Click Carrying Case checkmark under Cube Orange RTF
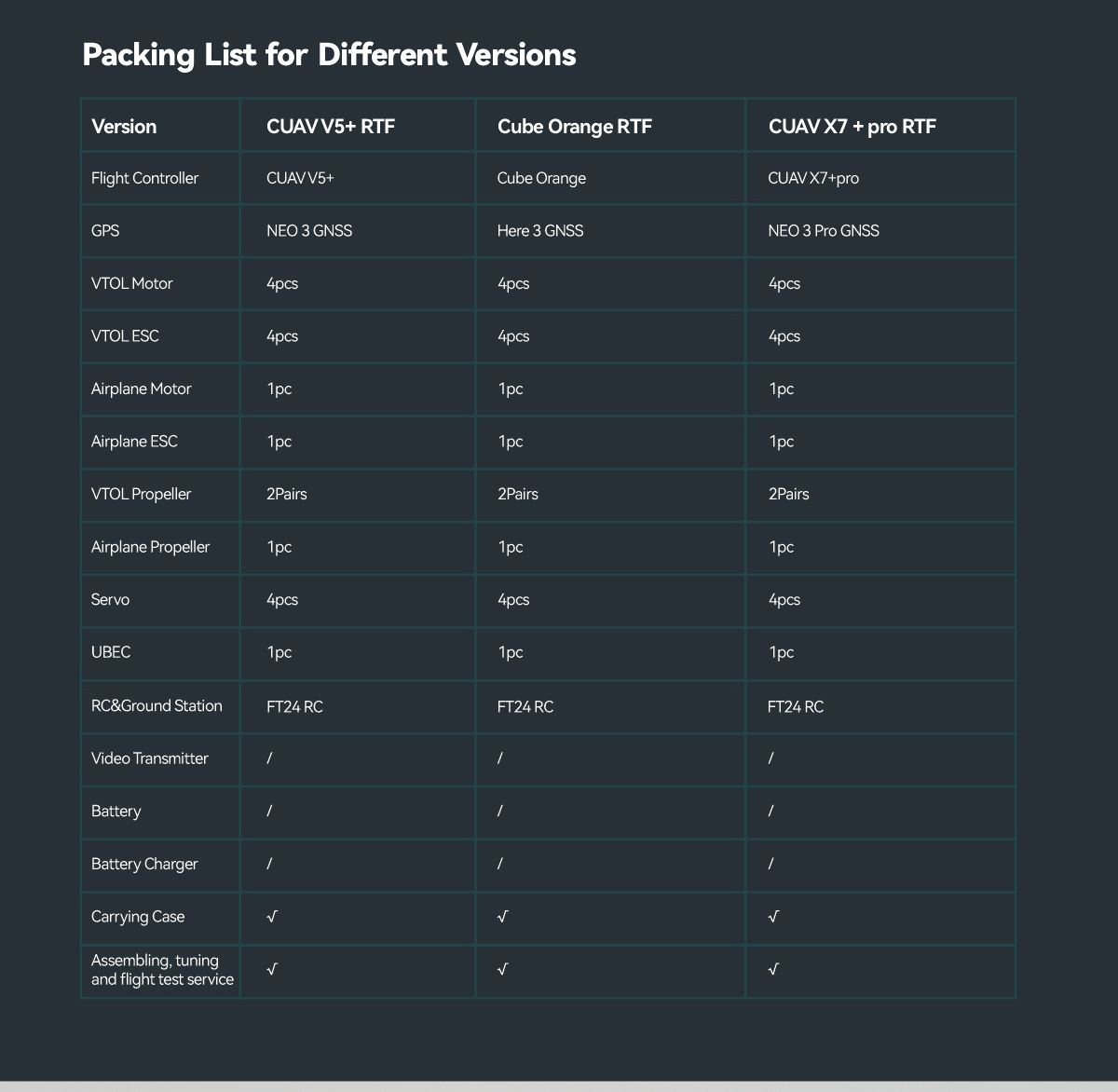The image size is (1118, 1092). pos(503,917)
